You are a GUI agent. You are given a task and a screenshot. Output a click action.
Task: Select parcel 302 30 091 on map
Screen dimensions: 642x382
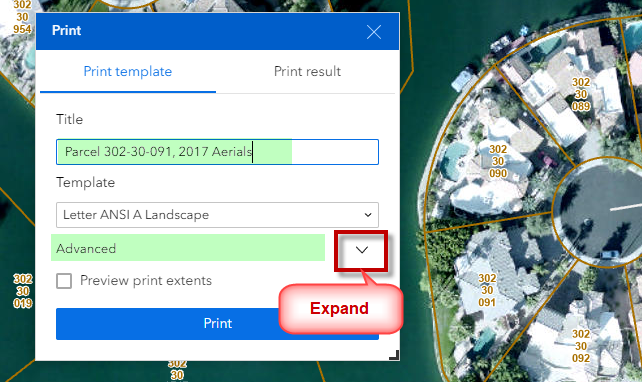click(x=487, y=290)
